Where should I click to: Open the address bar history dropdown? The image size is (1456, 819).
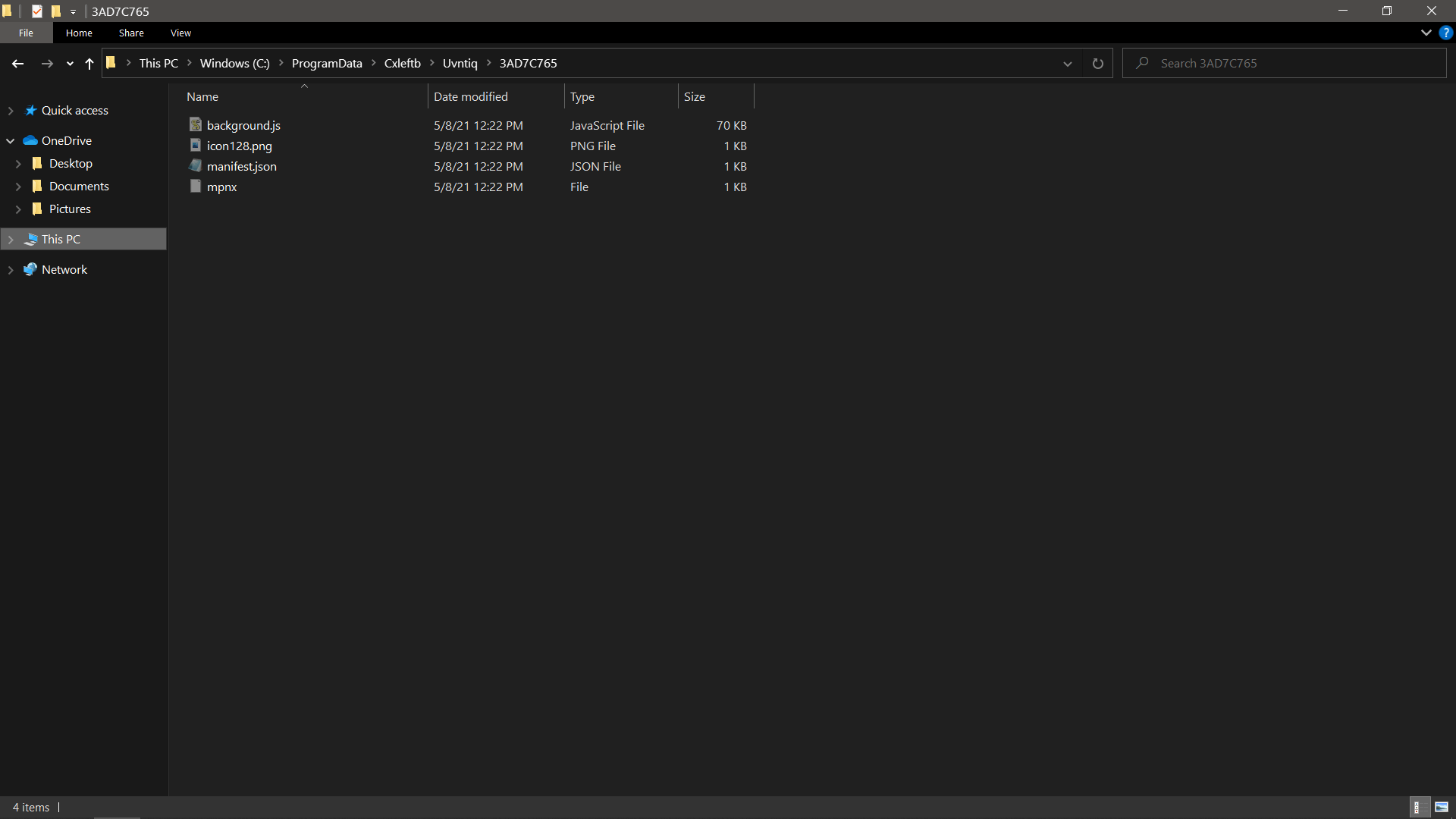click(1067, 64)
